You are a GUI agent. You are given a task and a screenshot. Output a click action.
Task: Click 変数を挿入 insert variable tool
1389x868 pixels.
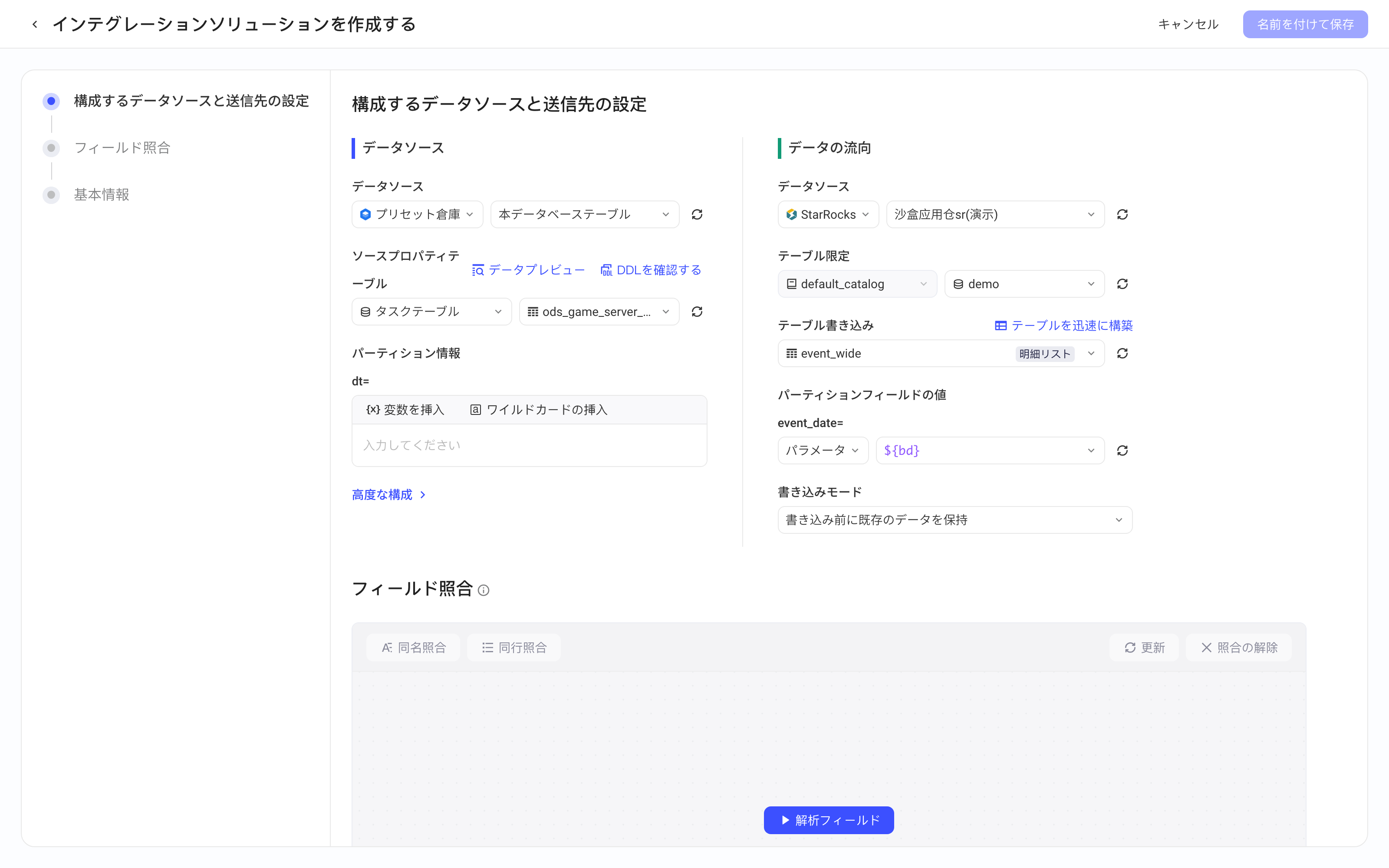(x=405, y=409)
